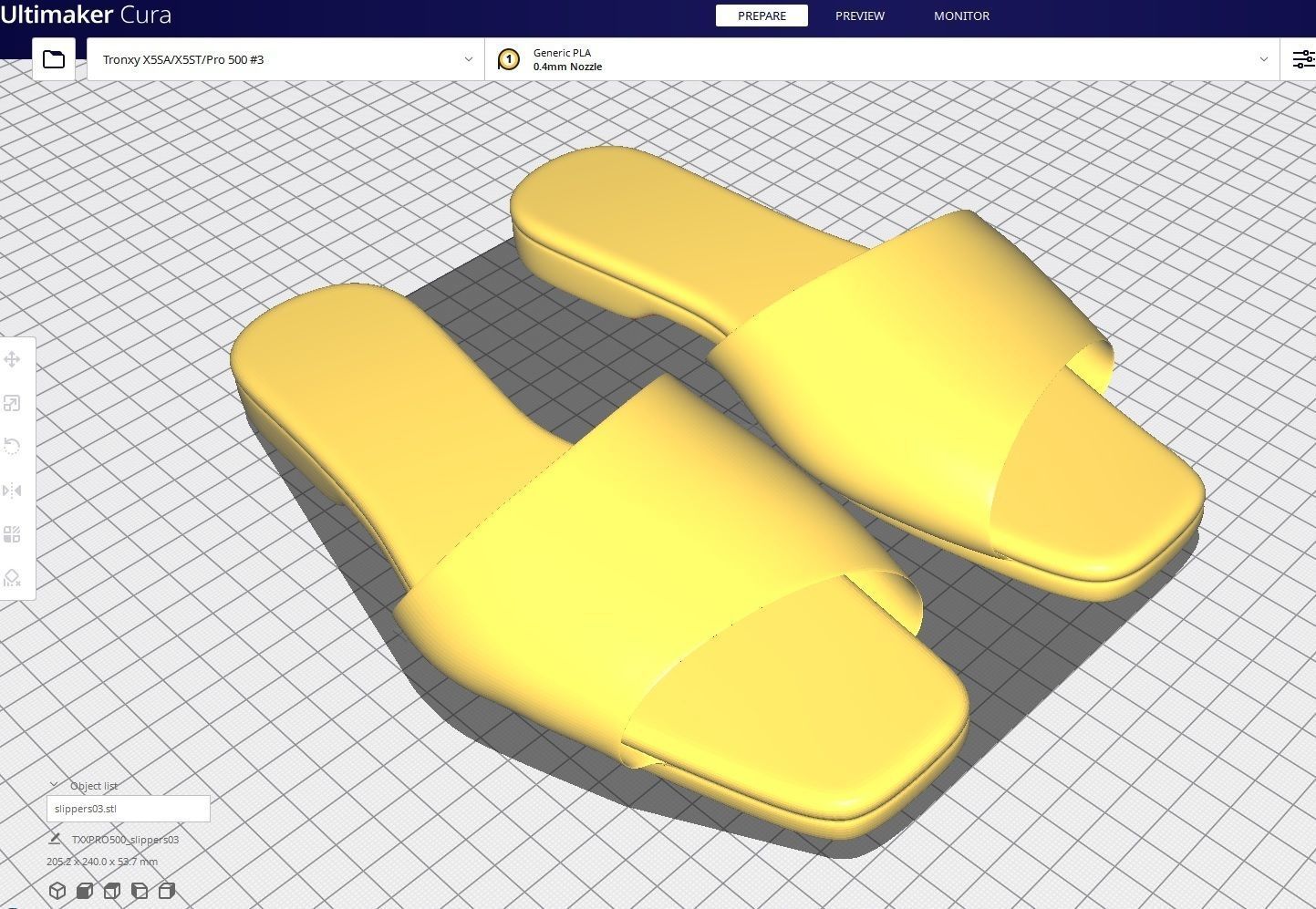Switch to the PREVIEW tab

pyautogui.click(x=858, y=15)
